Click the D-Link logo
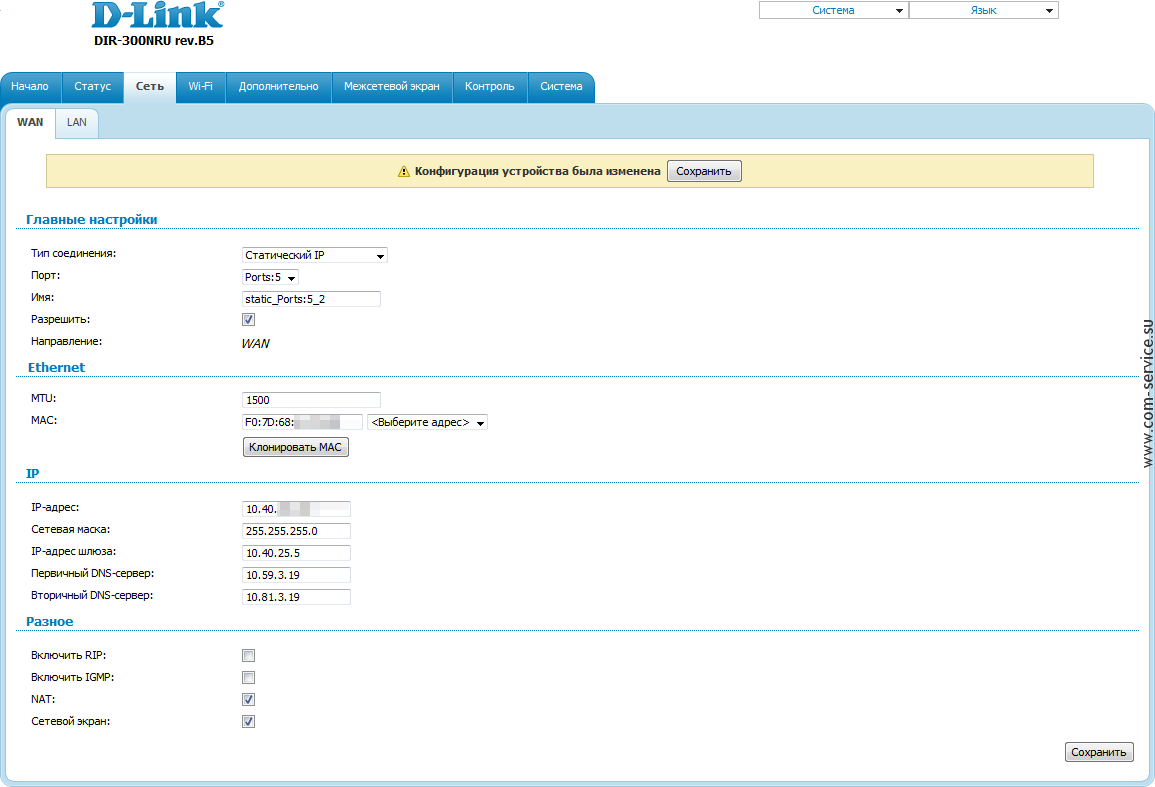This screenshot has width=1155, height=787. (x=157, y=16)
